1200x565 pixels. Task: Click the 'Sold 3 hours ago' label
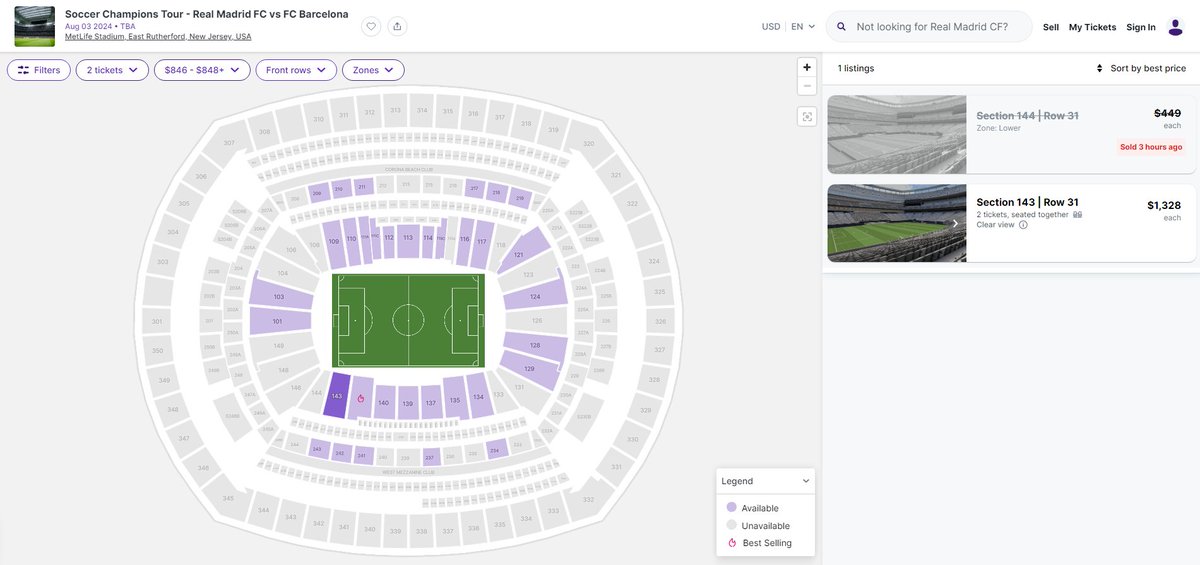click(1151, 147)
